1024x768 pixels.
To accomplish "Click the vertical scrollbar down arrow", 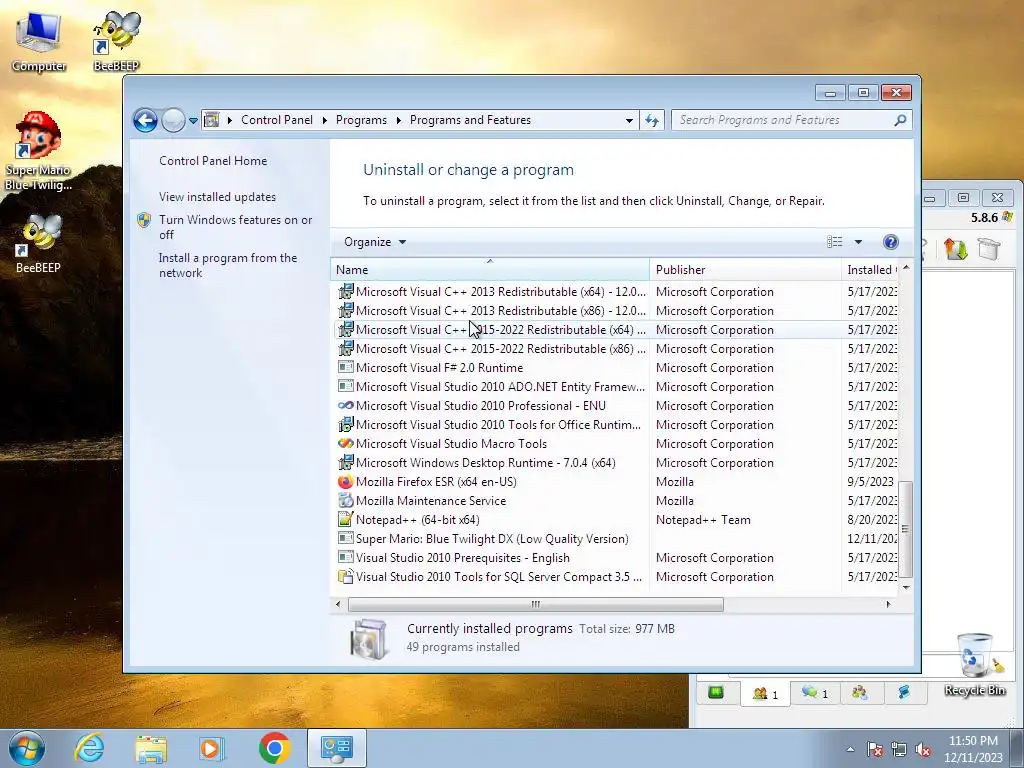I will coord(906,587).
